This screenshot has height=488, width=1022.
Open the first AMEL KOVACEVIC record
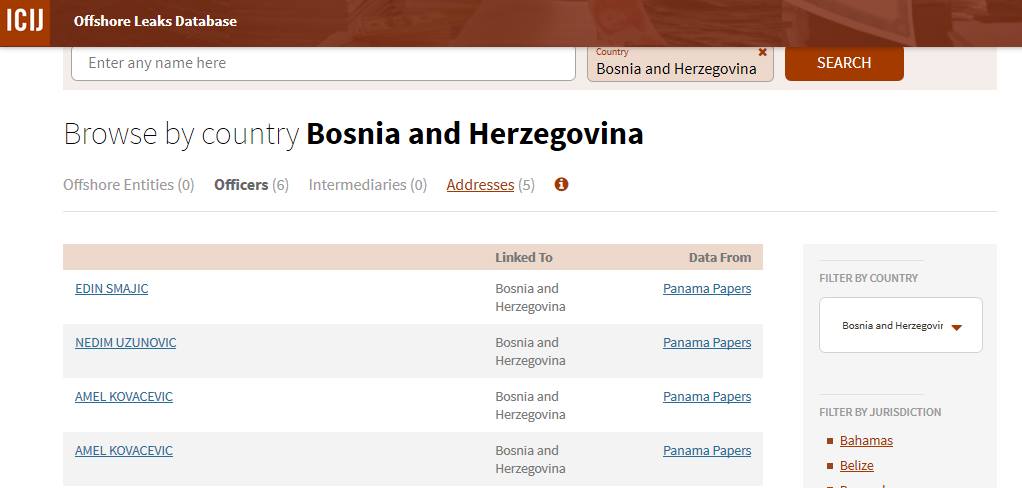click(x=123, y=397)
